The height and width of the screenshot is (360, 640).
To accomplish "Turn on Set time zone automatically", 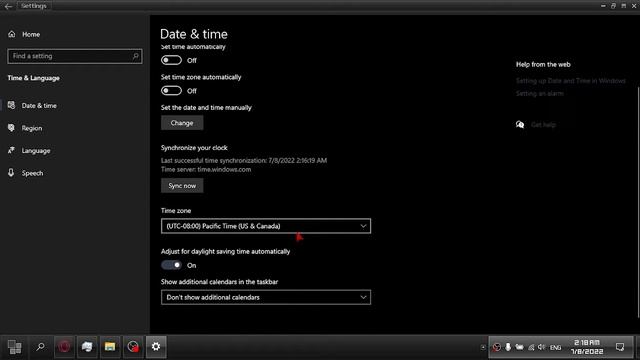I will (x=171, y=91).
